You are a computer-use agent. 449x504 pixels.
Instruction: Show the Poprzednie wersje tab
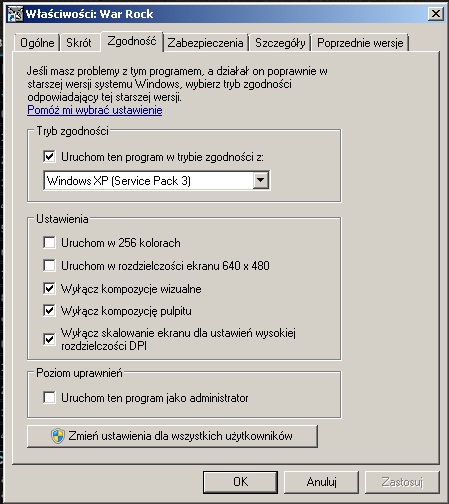360,43
